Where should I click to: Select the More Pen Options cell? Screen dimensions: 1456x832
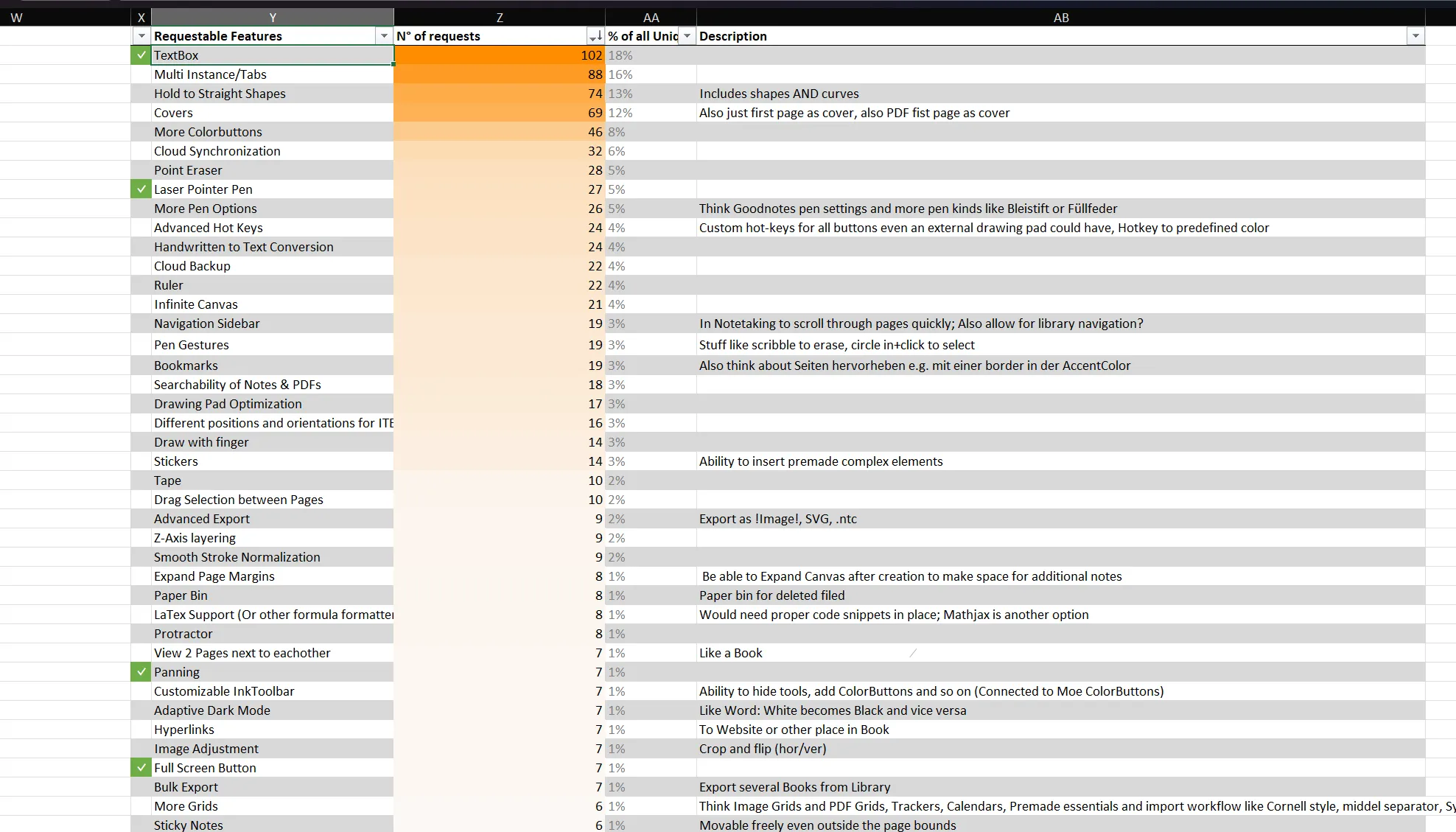pos(273,209)
